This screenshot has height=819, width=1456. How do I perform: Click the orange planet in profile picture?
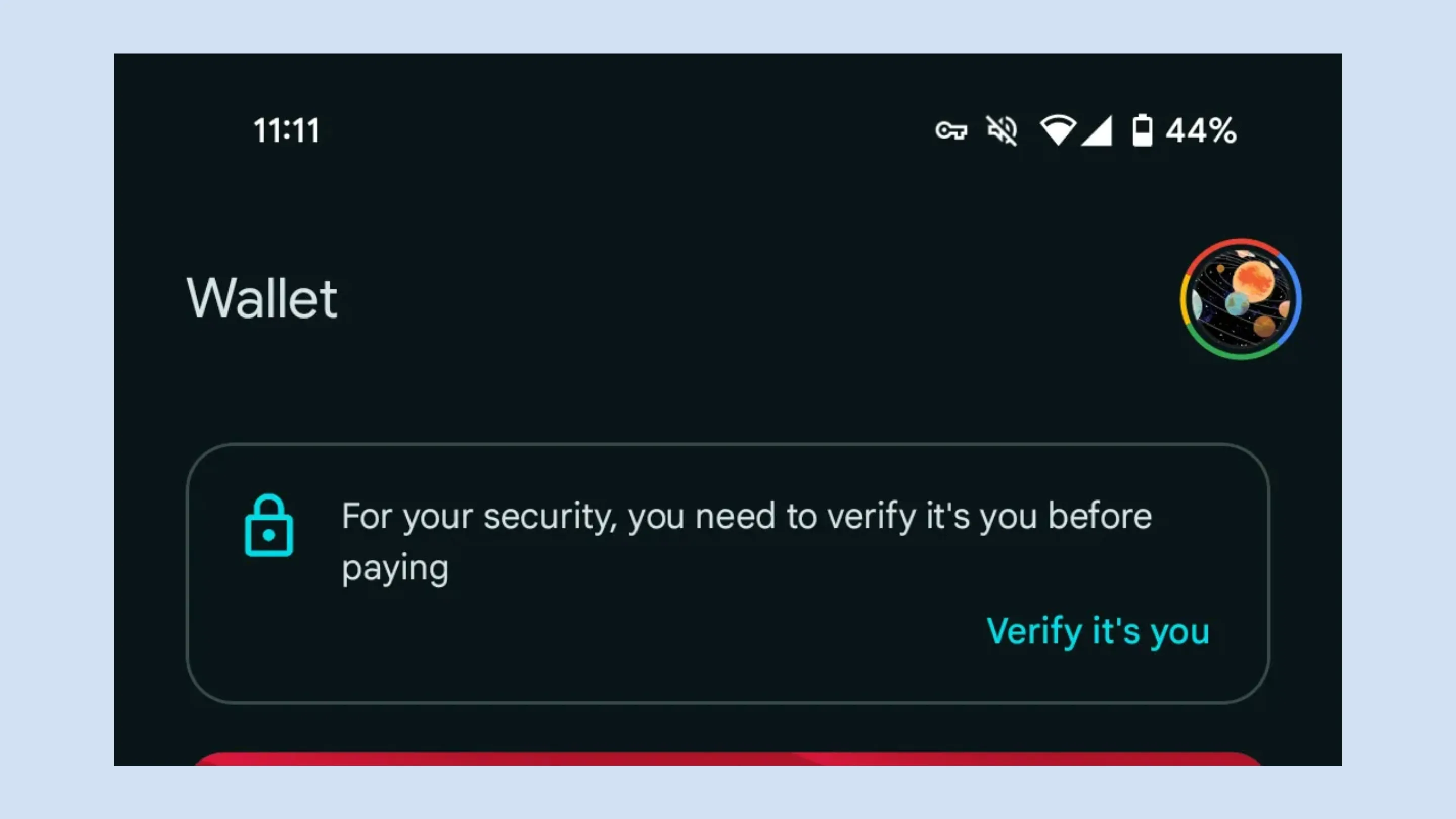coord(1253,281)
